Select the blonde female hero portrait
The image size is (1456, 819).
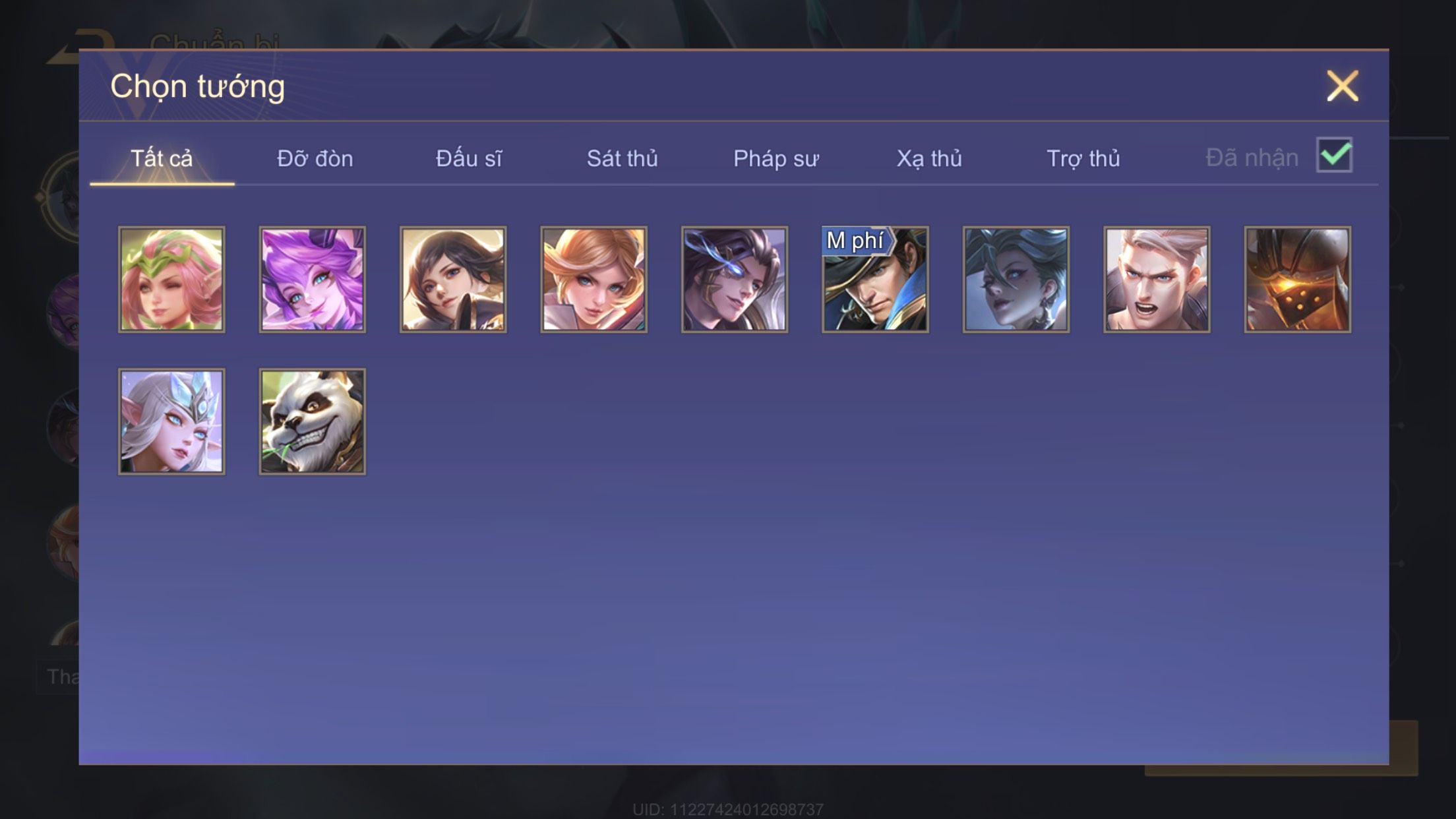pos(594,280)
